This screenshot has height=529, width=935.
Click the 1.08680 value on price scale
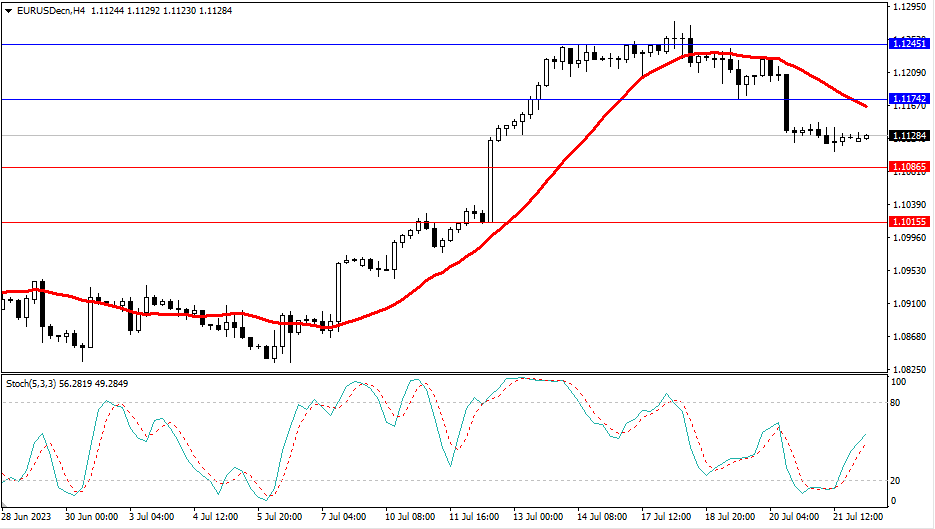pyautogui.click(x=908, y=337)
